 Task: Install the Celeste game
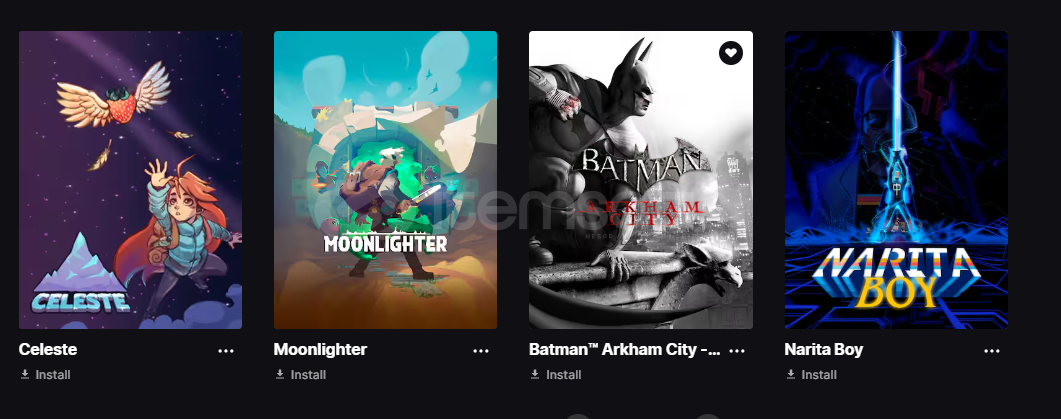(x=53, y=374)
